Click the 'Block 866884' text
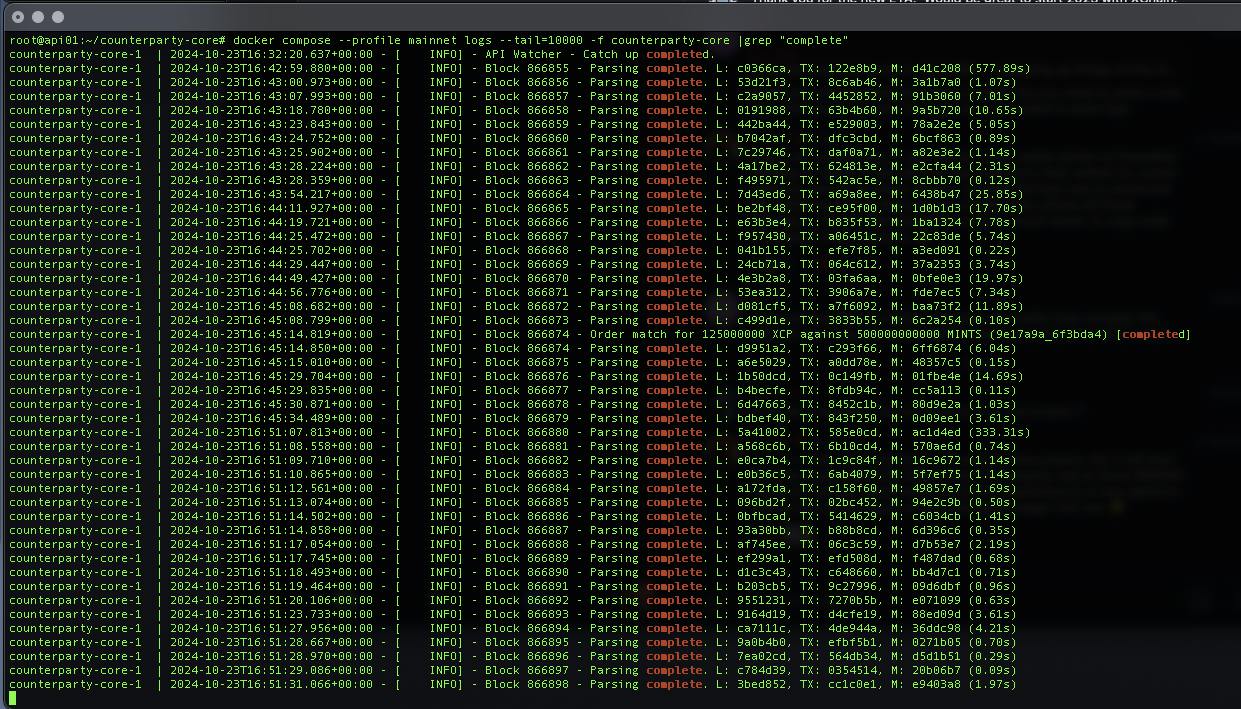 (x=527, y=488)
